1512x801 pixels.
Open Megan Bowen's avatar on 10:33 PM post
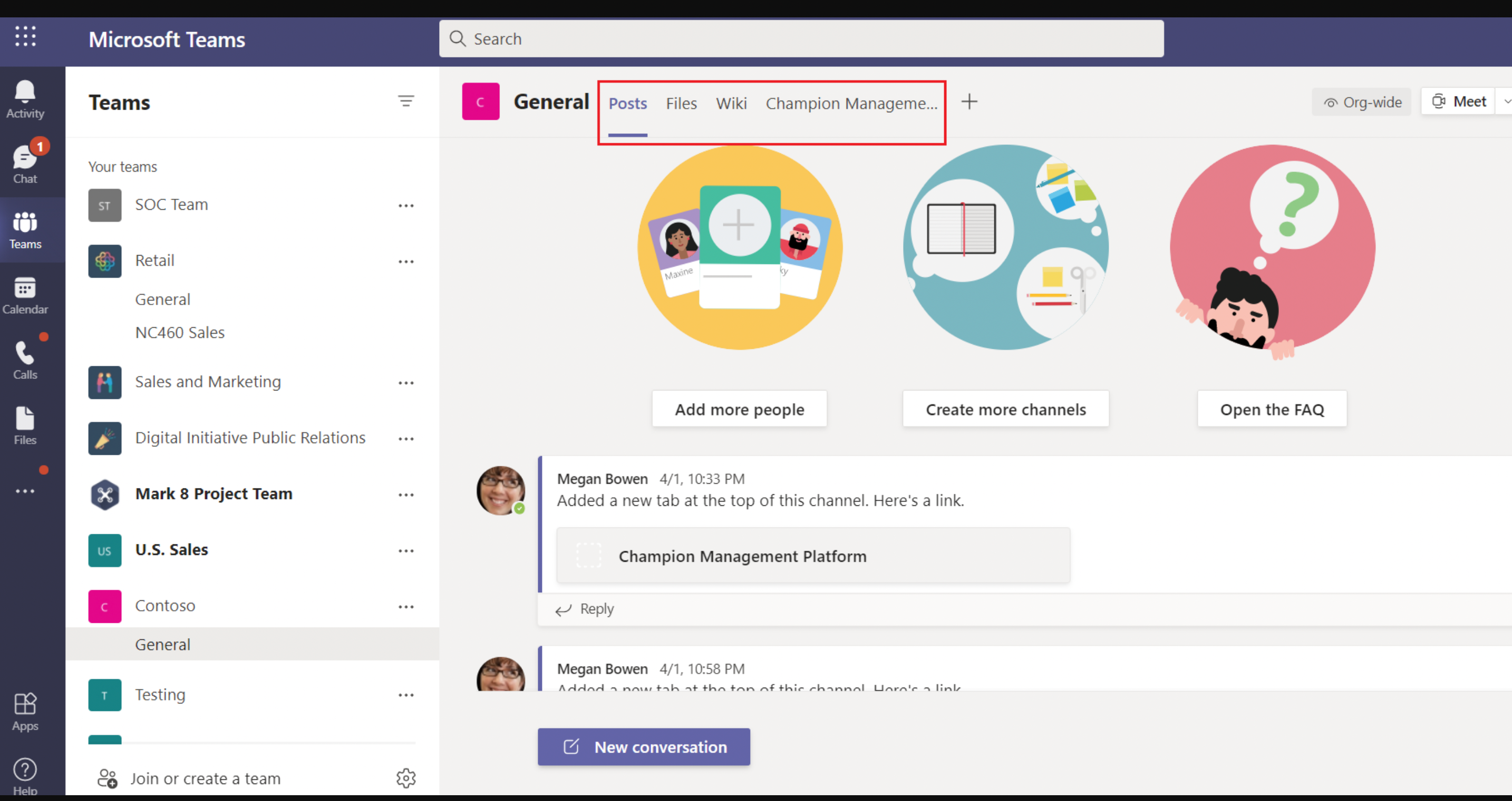[501, 491]
